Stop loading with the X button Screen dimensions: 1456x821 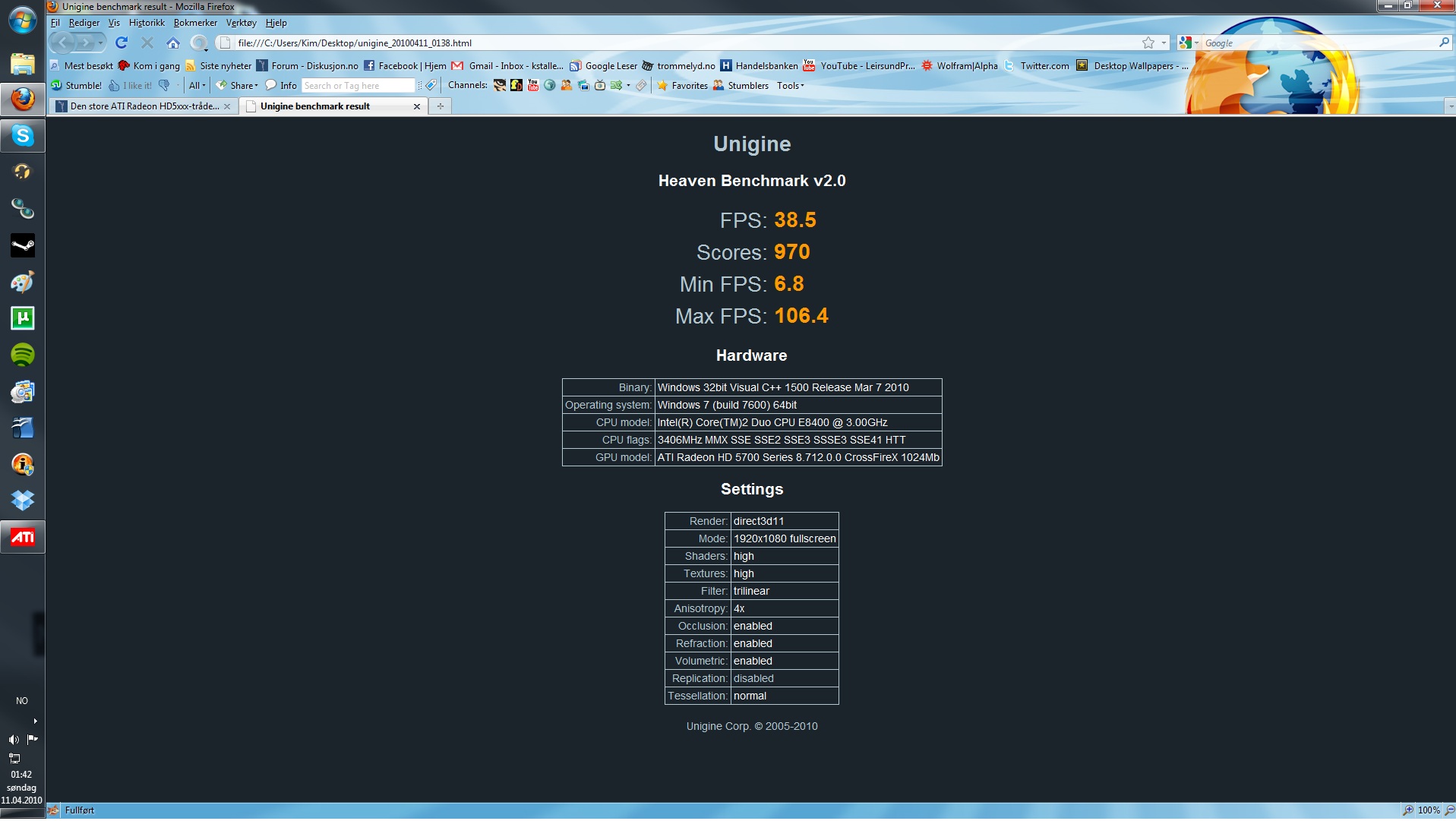click(147, 43)
